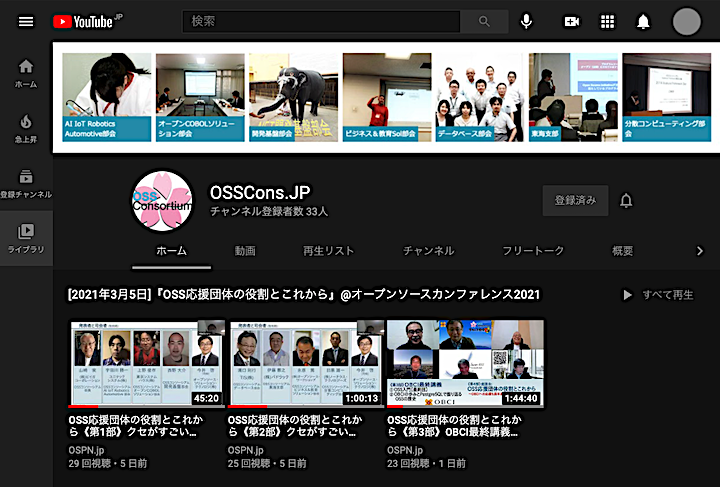Open banner link ビジネス＆教育Sol部会
Viewport: 720px width, 487px height.
(387, 97)
